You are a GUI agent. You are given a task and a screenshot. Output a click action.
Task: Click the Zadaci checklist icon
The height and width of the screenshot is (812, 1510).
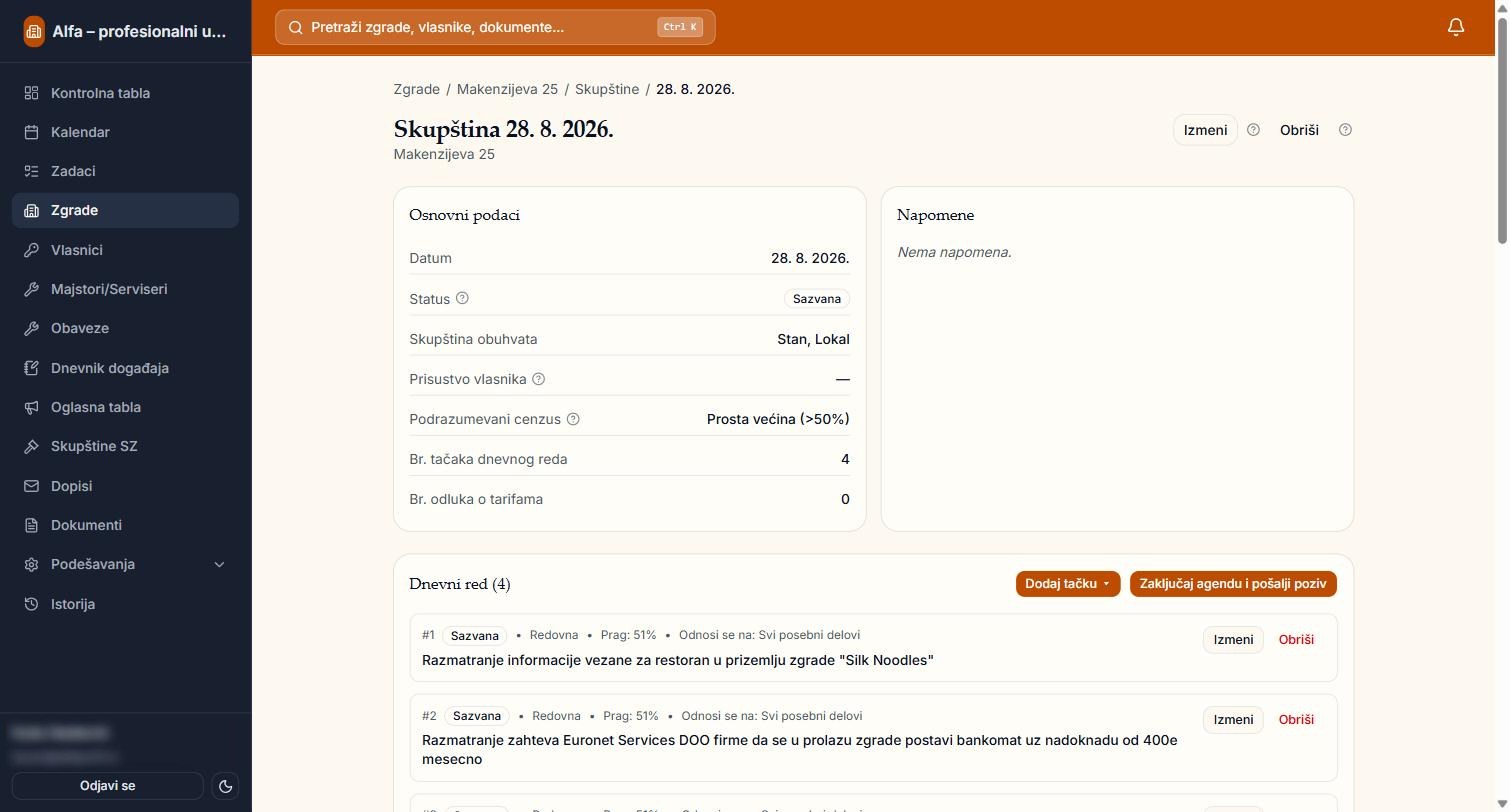pyautogui.click(x=31, y=171)
